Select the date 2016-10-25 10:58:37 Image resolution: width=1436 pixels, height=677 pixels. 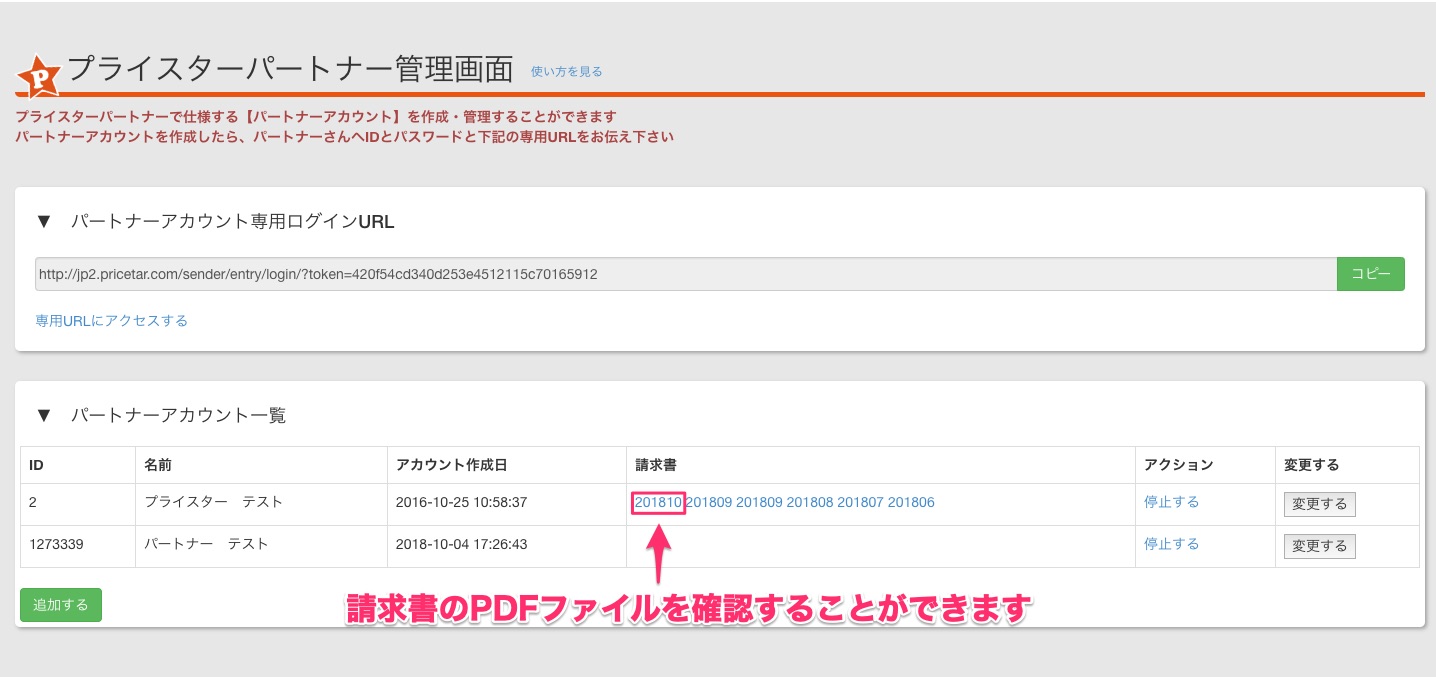[x=461, y=502]
